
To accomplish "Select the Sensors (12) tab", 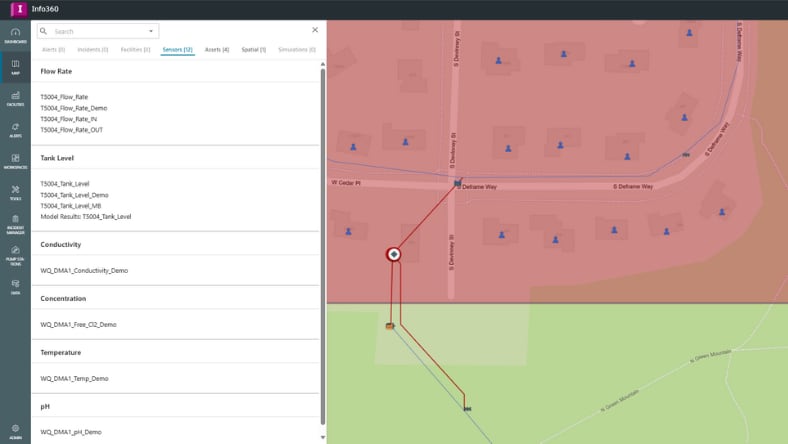I will 177,50.
